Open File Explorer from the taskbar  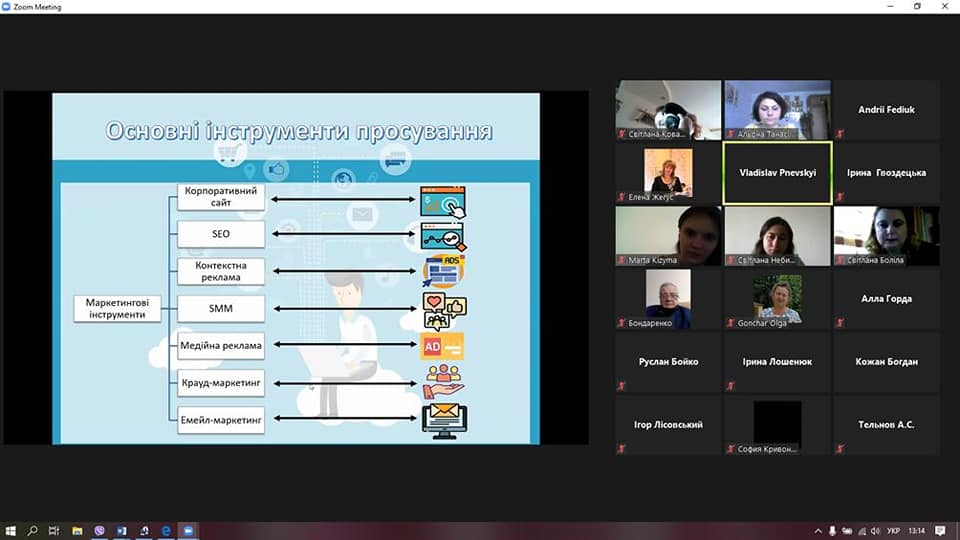(77, 531)
